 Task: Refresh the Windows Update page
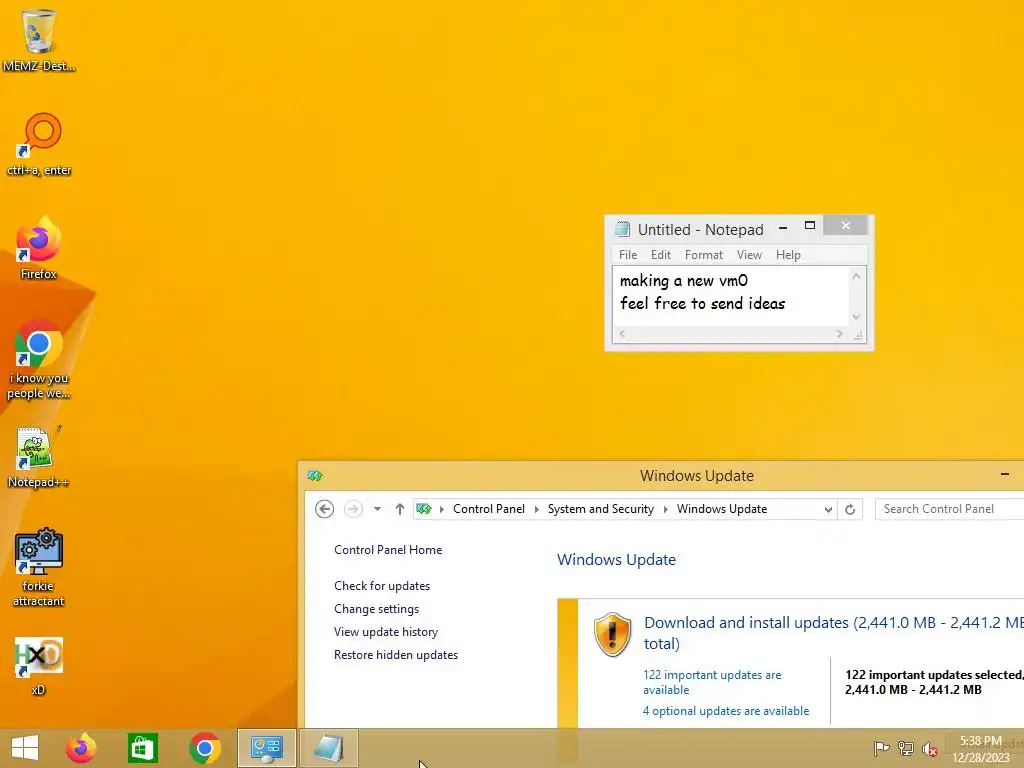[x=850, y=509]
